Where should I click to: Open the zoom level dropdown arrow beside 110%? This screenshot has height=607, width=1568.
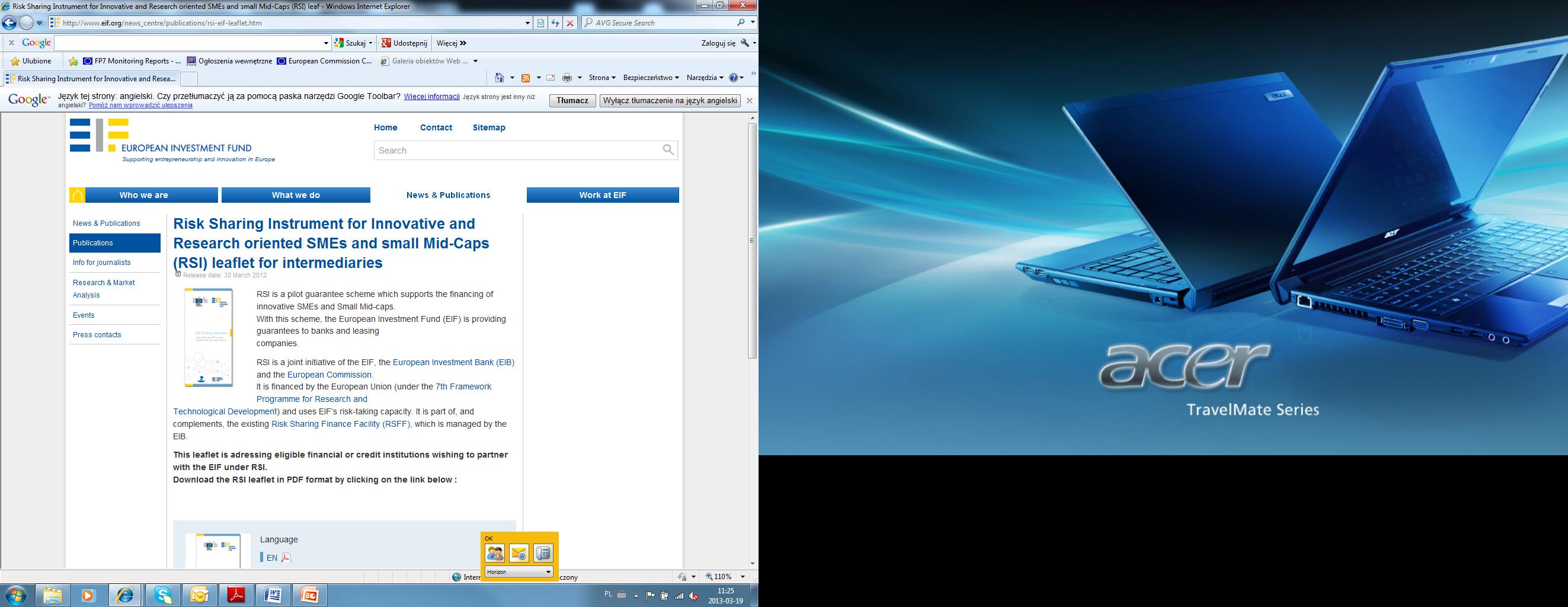click(x=742, y=577)
